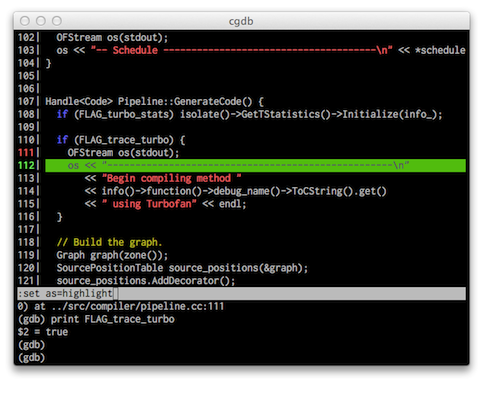Click the minimize window button
This screenshot has height=400, width=480.
(x=41, y=21)
